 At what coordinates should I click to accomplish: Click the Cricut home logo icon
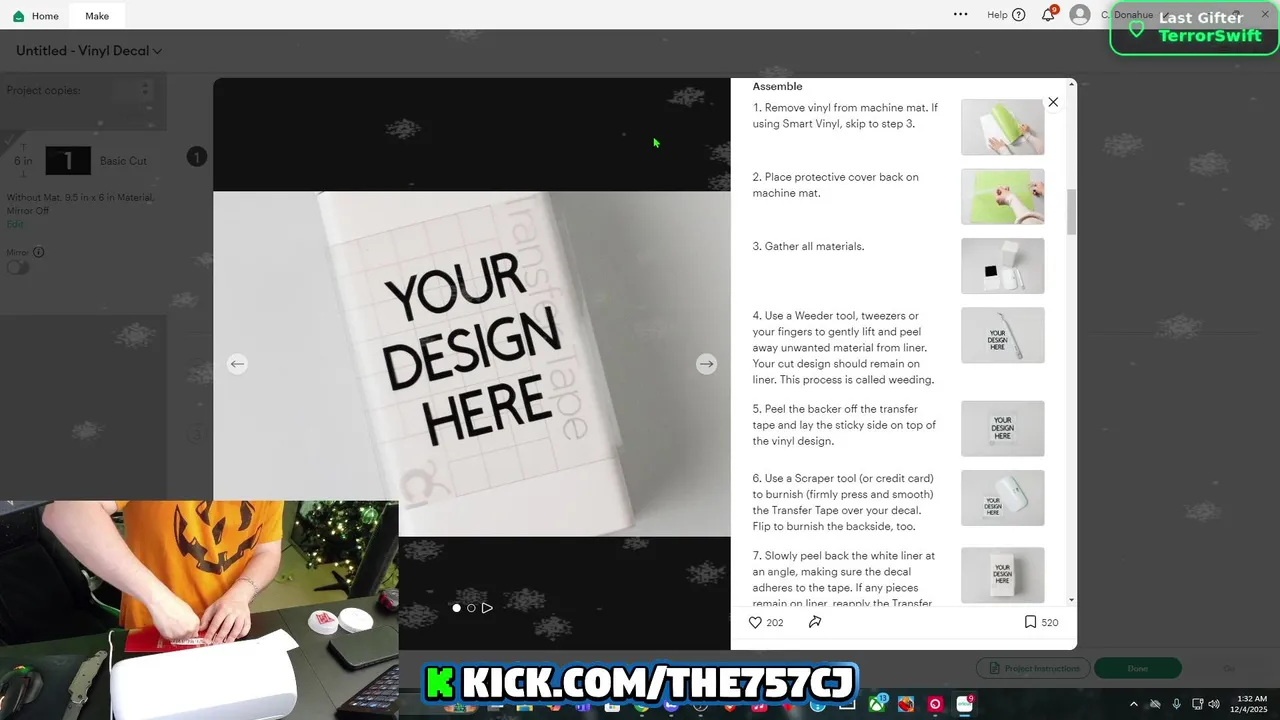(18, 16)
